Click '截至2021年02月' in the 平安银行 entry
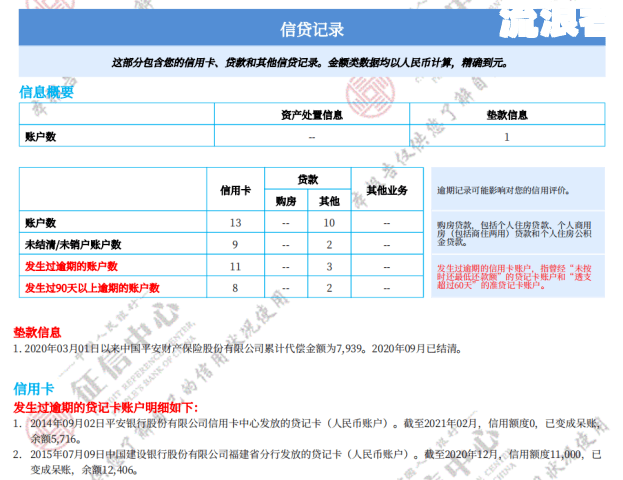The height and width of the screenshot is (480, 623). tap(440, 423)
